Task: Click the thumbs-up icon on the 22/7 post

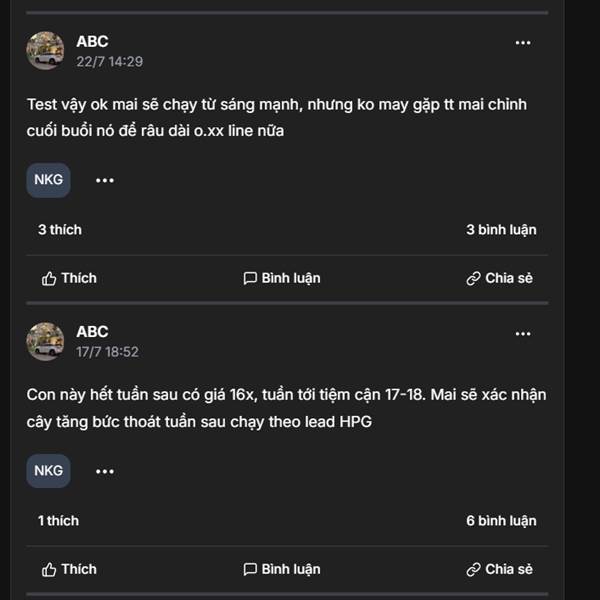Action: coord(49,278)
